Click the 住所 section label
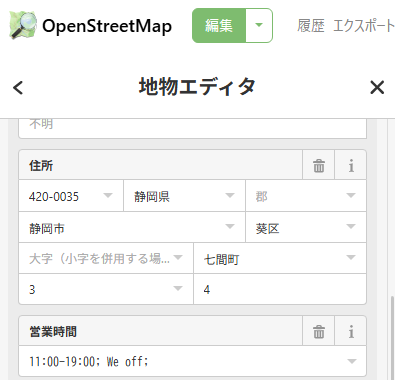Image resolution: width=395 pixels, height=380 pixels. [41, 165]
